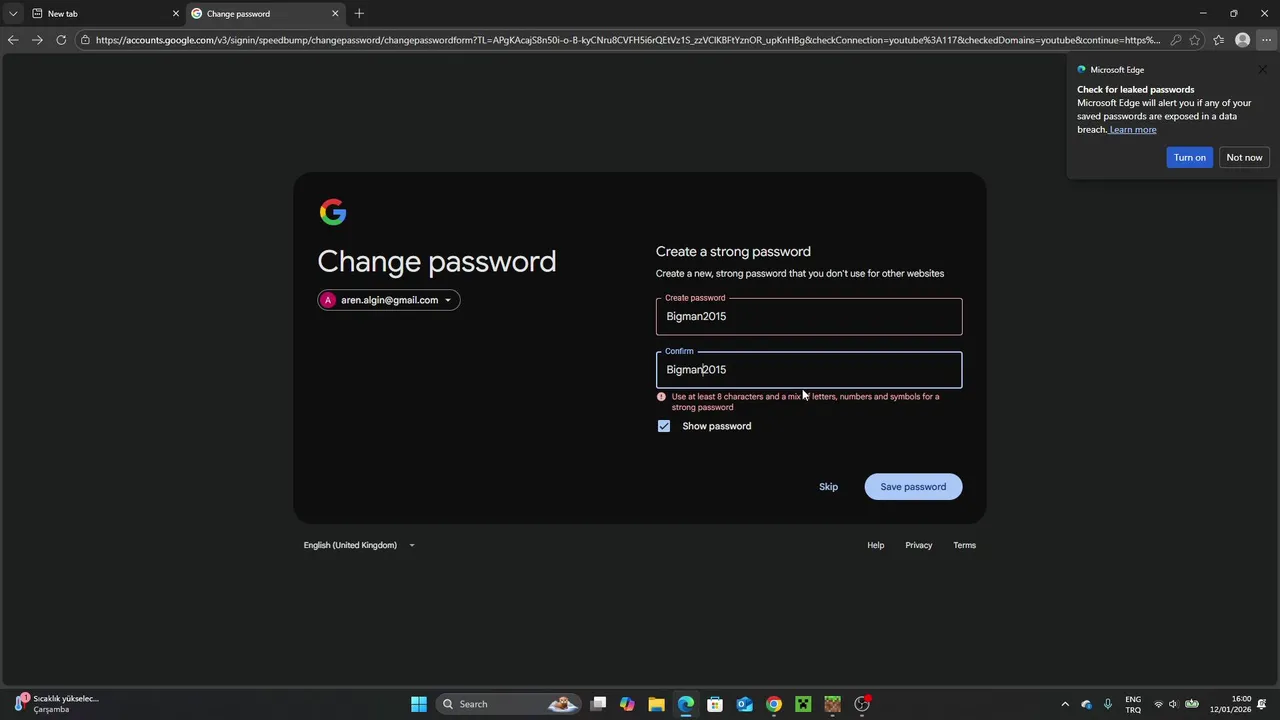This screenshot has height=720, width=1280.
Task: Open Google Chrome from the taskbar
Action: [774, 704]
